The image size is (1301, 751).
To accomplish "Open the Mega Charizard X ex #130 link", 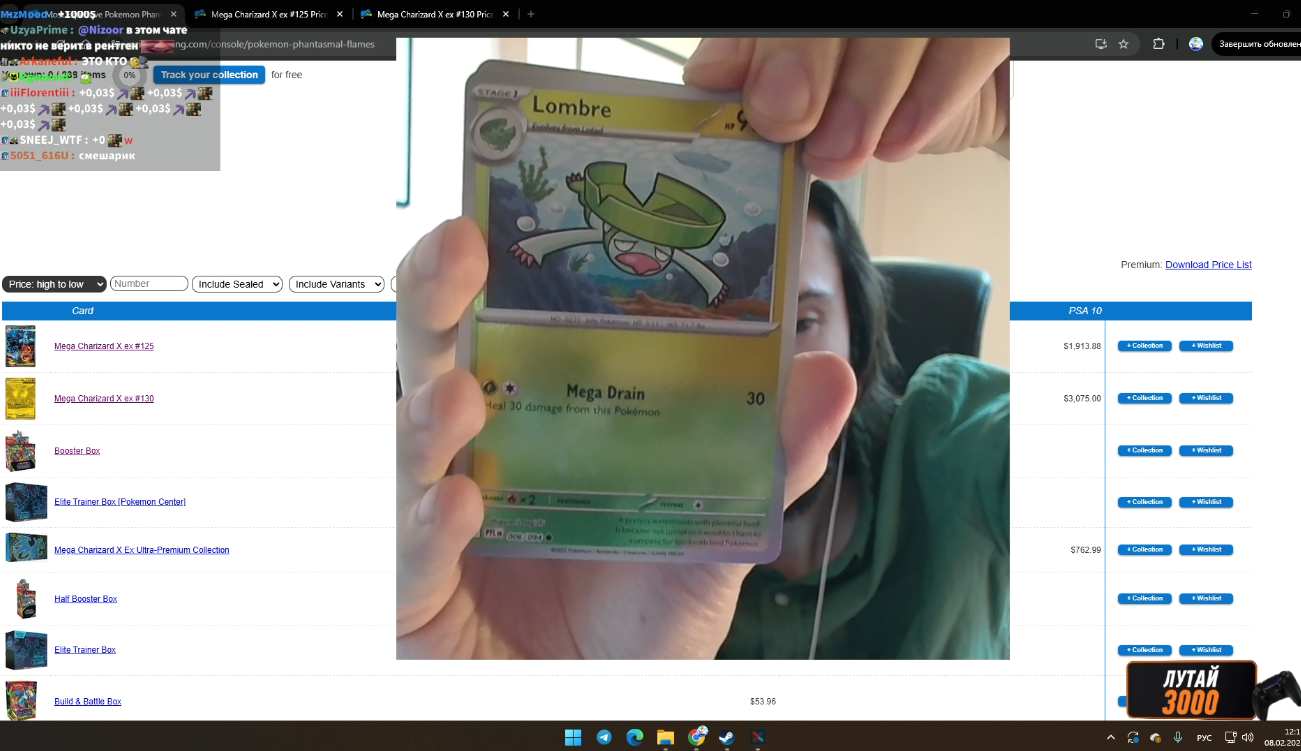I will 104,398.
